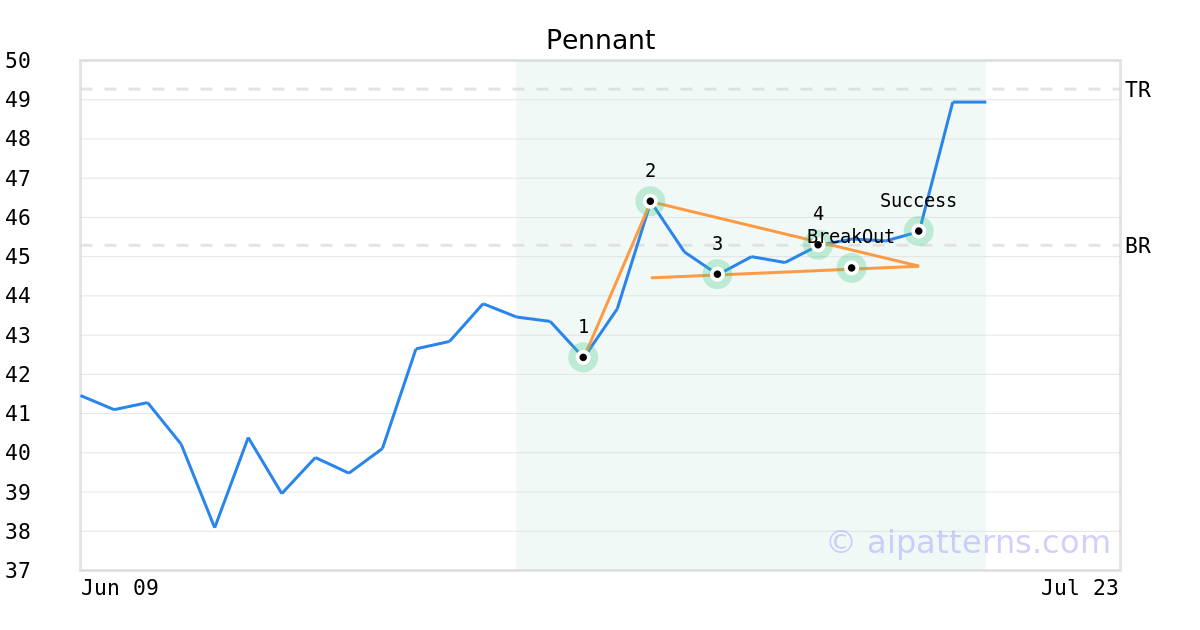Select pattern point marker 3

(717, 274)
